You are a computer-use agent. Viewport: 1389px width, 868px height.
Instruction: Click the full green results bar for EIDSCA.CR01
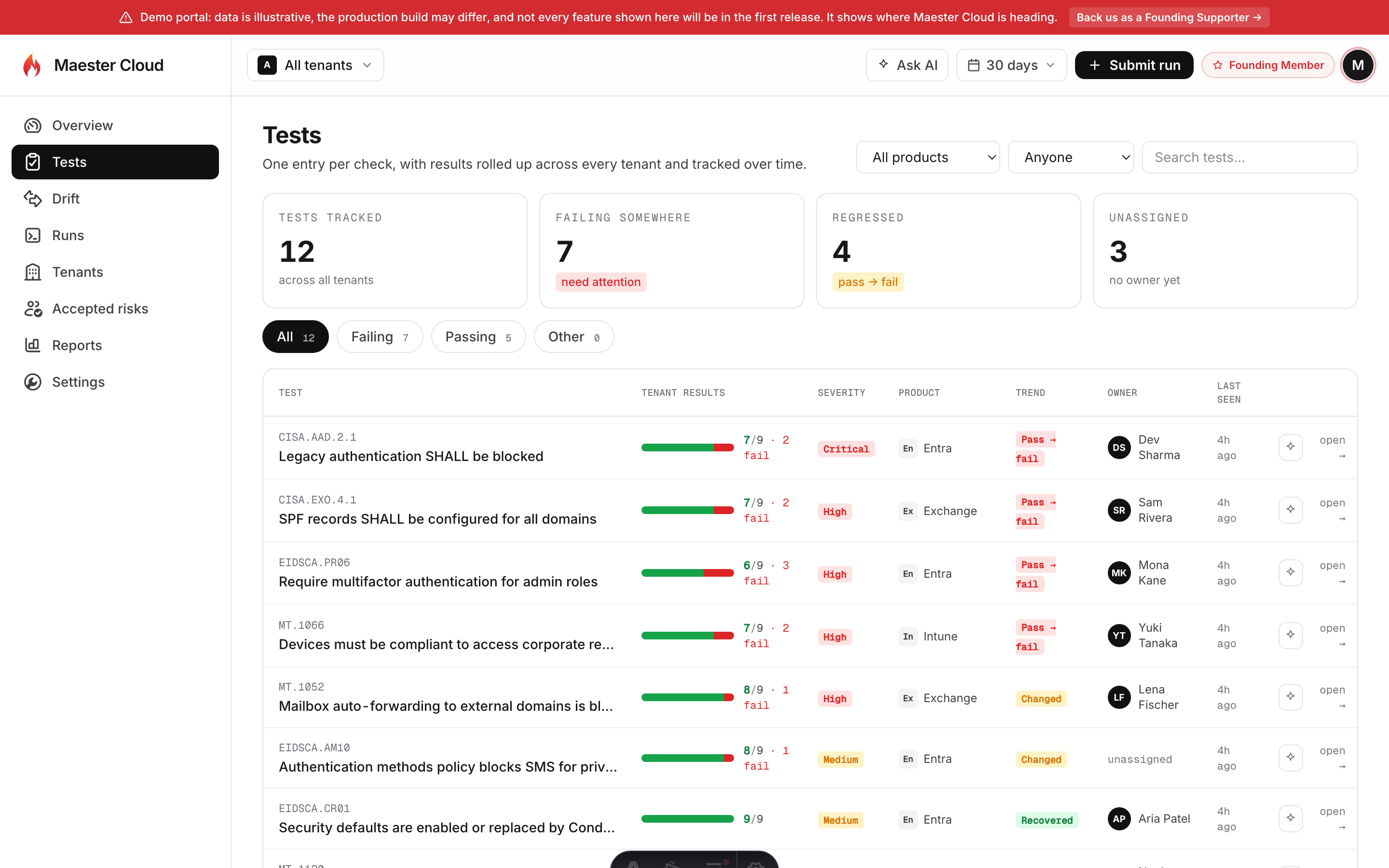(687, 819)
